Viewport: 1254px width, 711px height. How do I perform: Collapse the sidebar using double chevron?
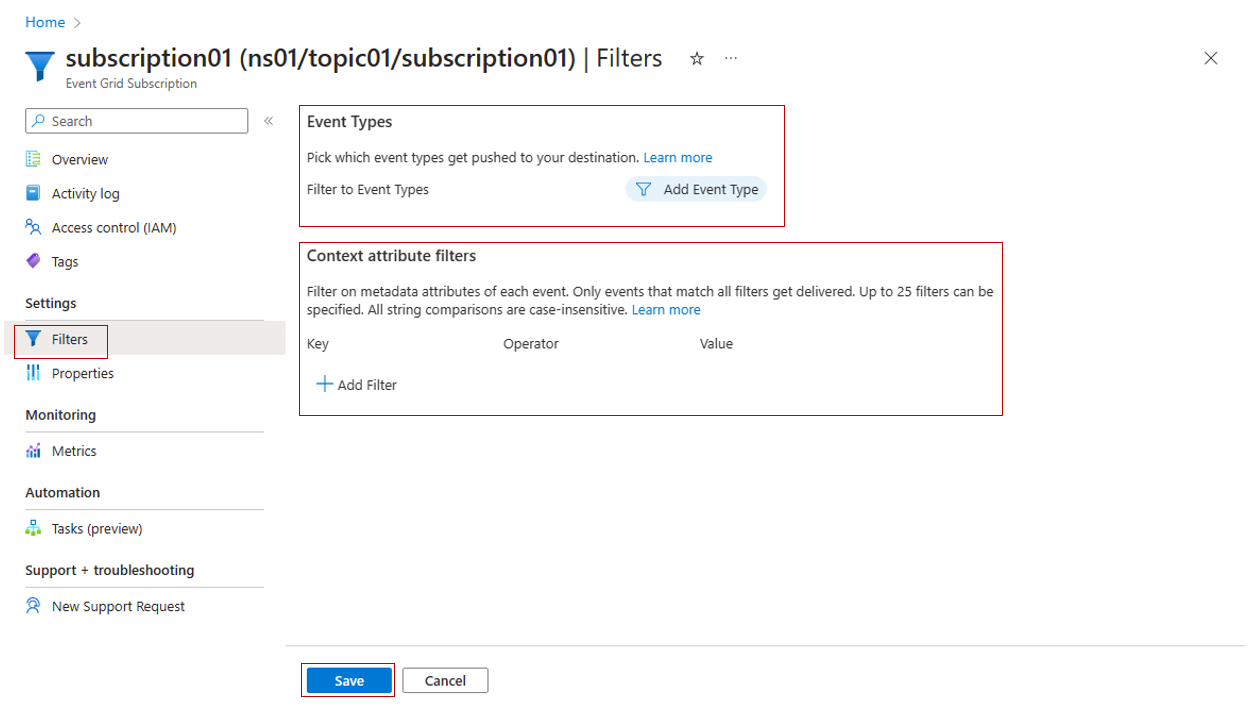[x=268, y=121]
